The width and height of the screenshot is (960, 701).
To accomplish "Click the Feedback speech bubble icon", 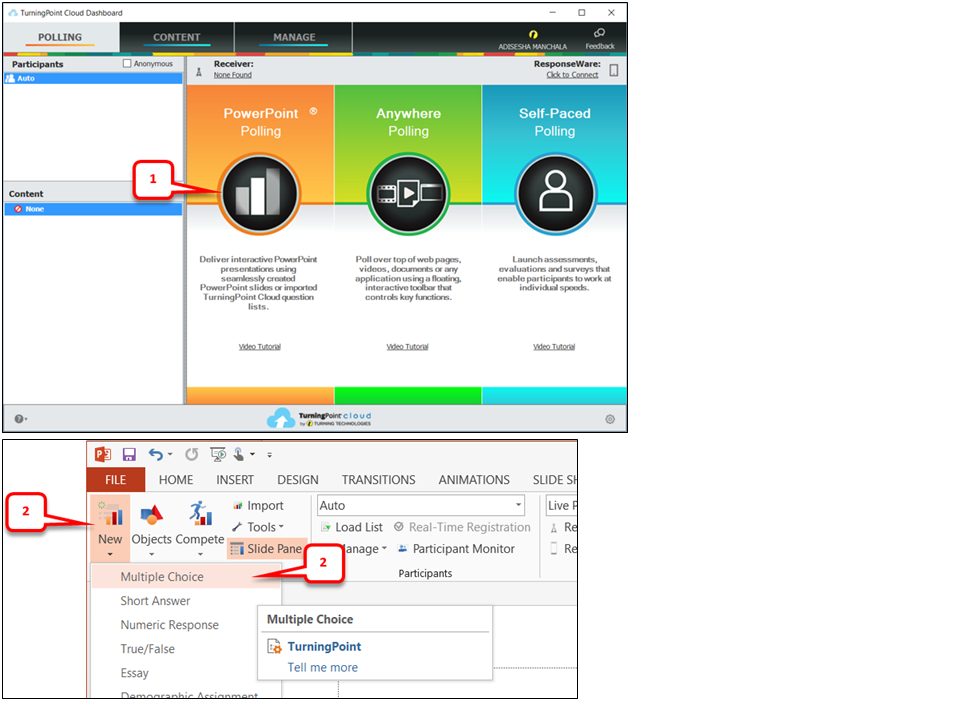I will point(599,33).
